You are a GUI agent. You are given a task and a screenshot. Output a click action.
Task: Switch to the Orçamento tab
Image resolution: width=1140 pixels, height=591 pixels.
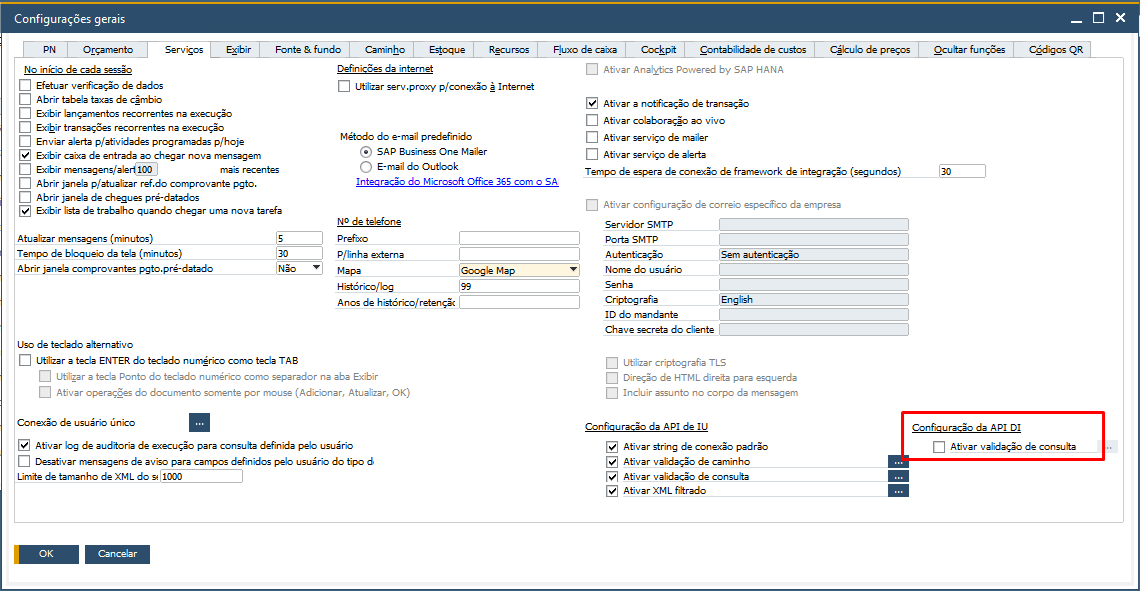click(x=108, y=49)
